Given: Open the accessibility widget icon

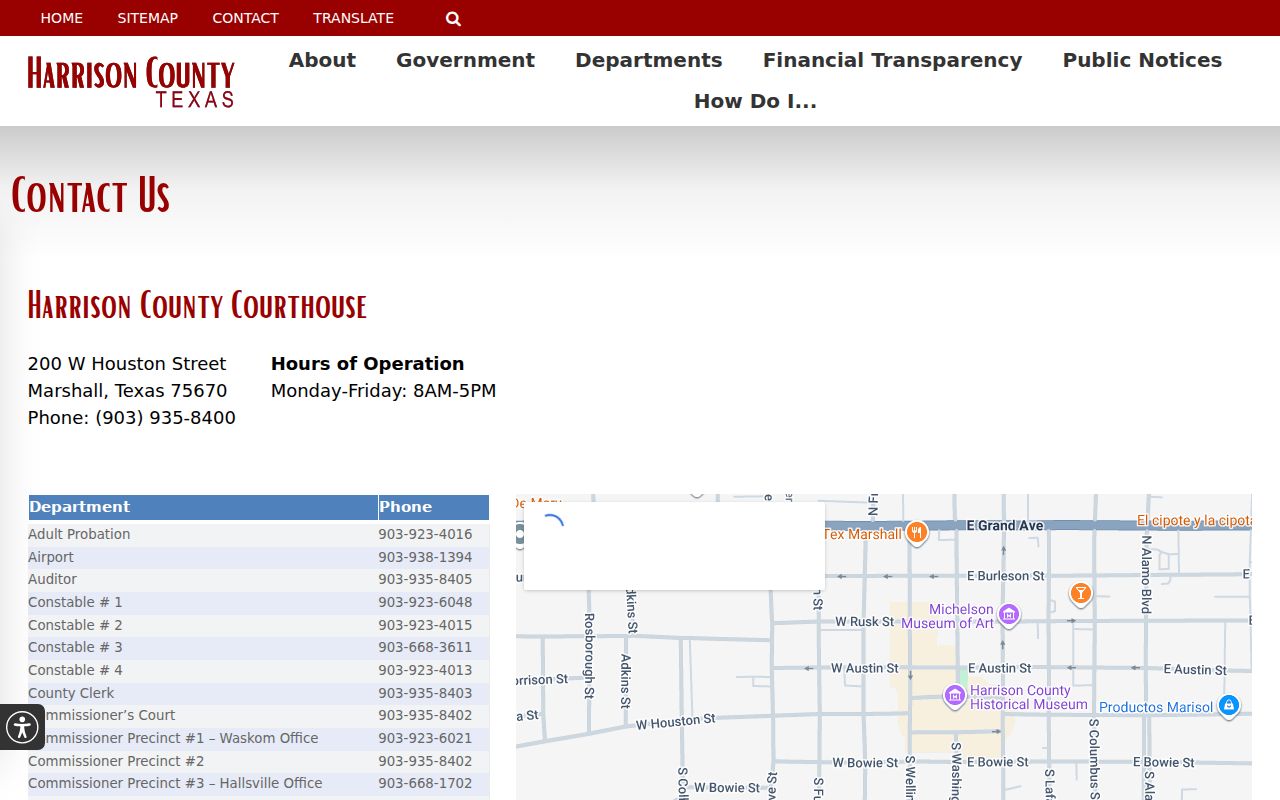Looking at the screenshot, I should click(22, 727).
